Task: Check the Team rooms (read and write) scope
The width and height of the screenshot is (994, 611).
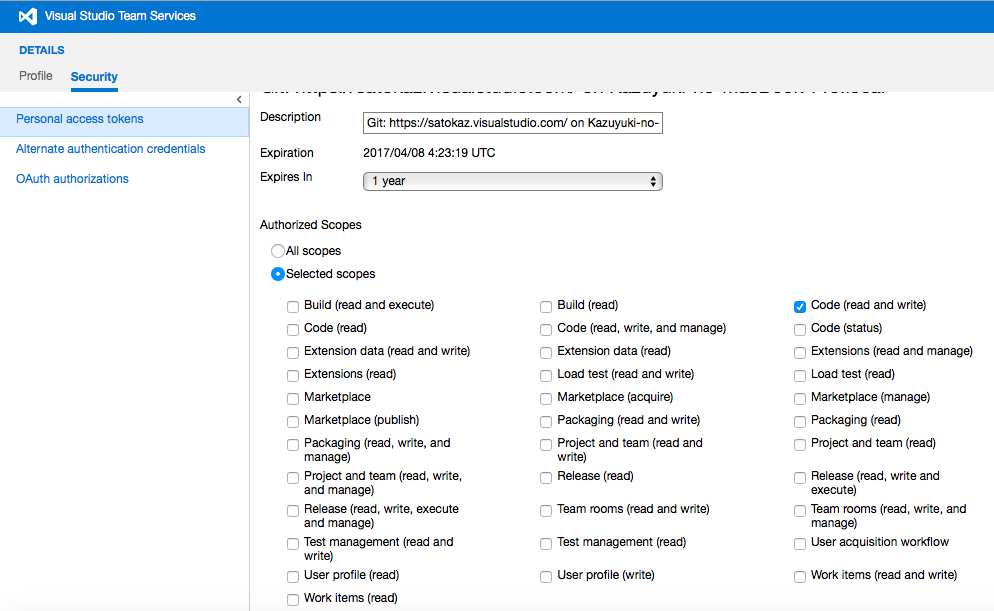Action: pyautogui.click(x=545, y=510)
